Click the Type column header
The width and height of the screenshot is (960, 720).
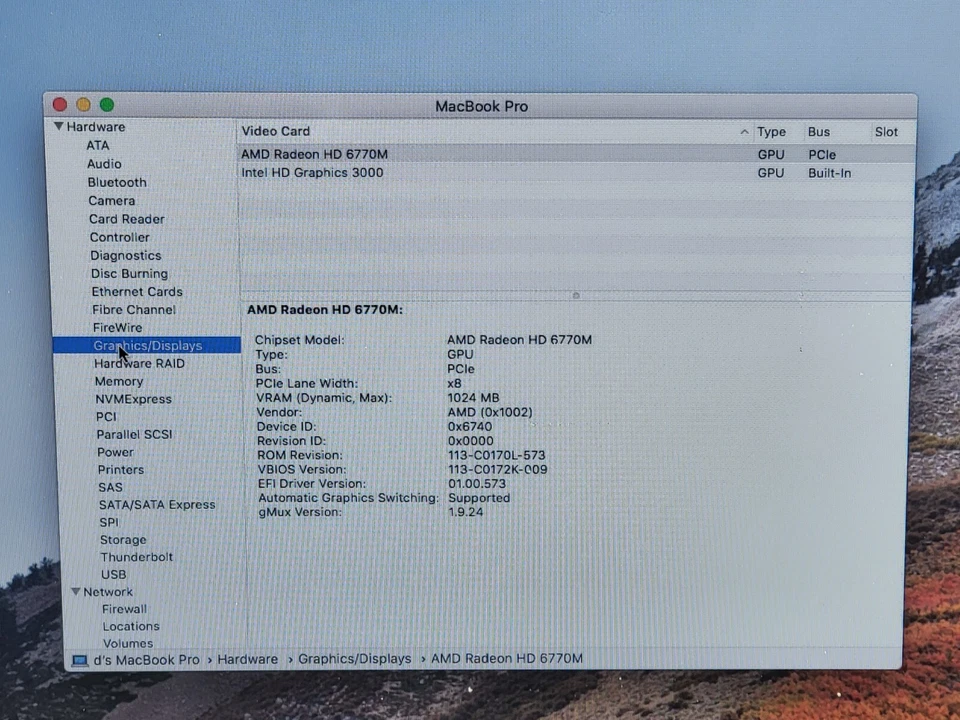click(x=771, y=131)
